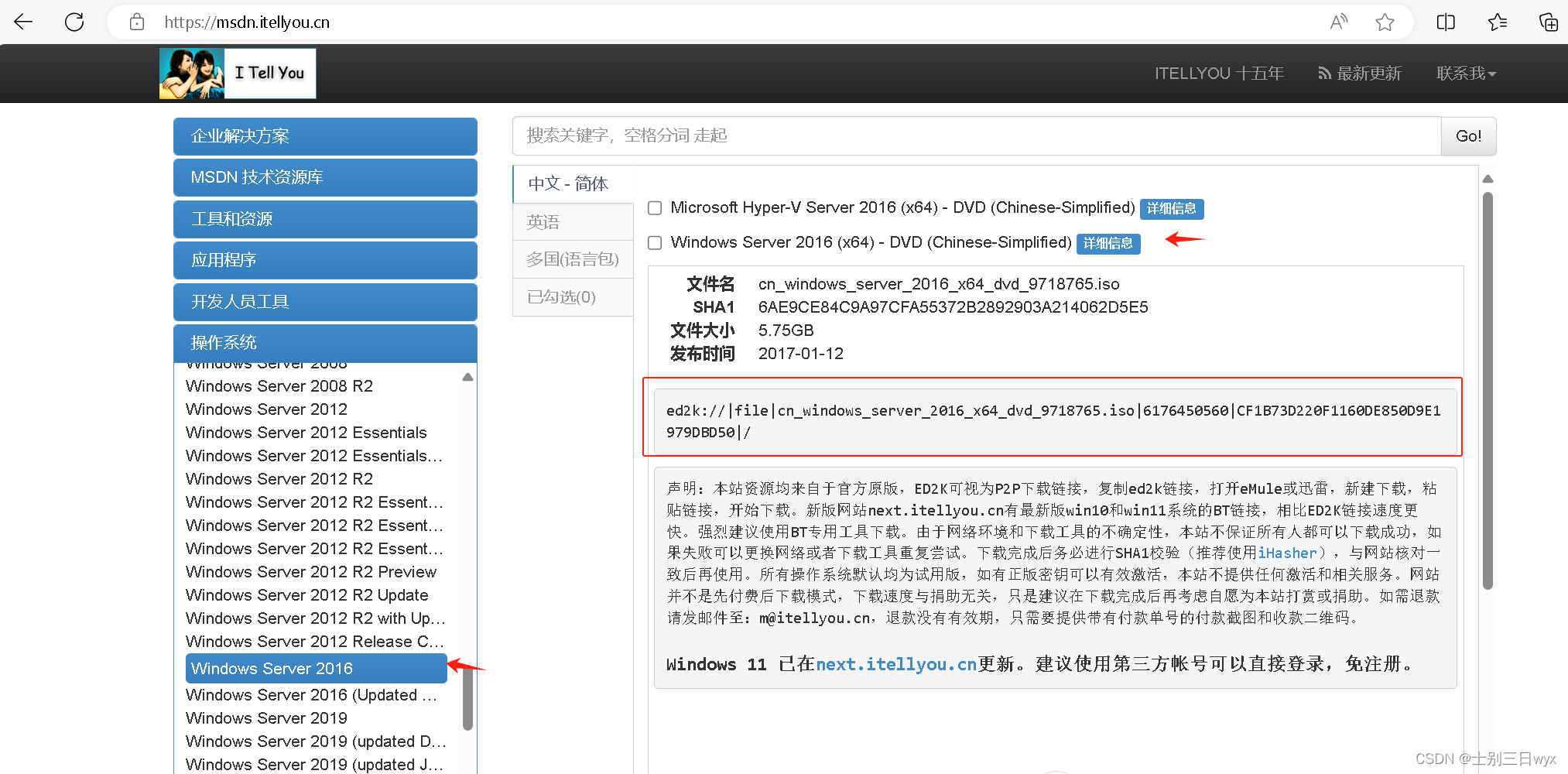Collapse the 操作系统 category
This screenshot has width=1568, height=774.
[325, 343]
